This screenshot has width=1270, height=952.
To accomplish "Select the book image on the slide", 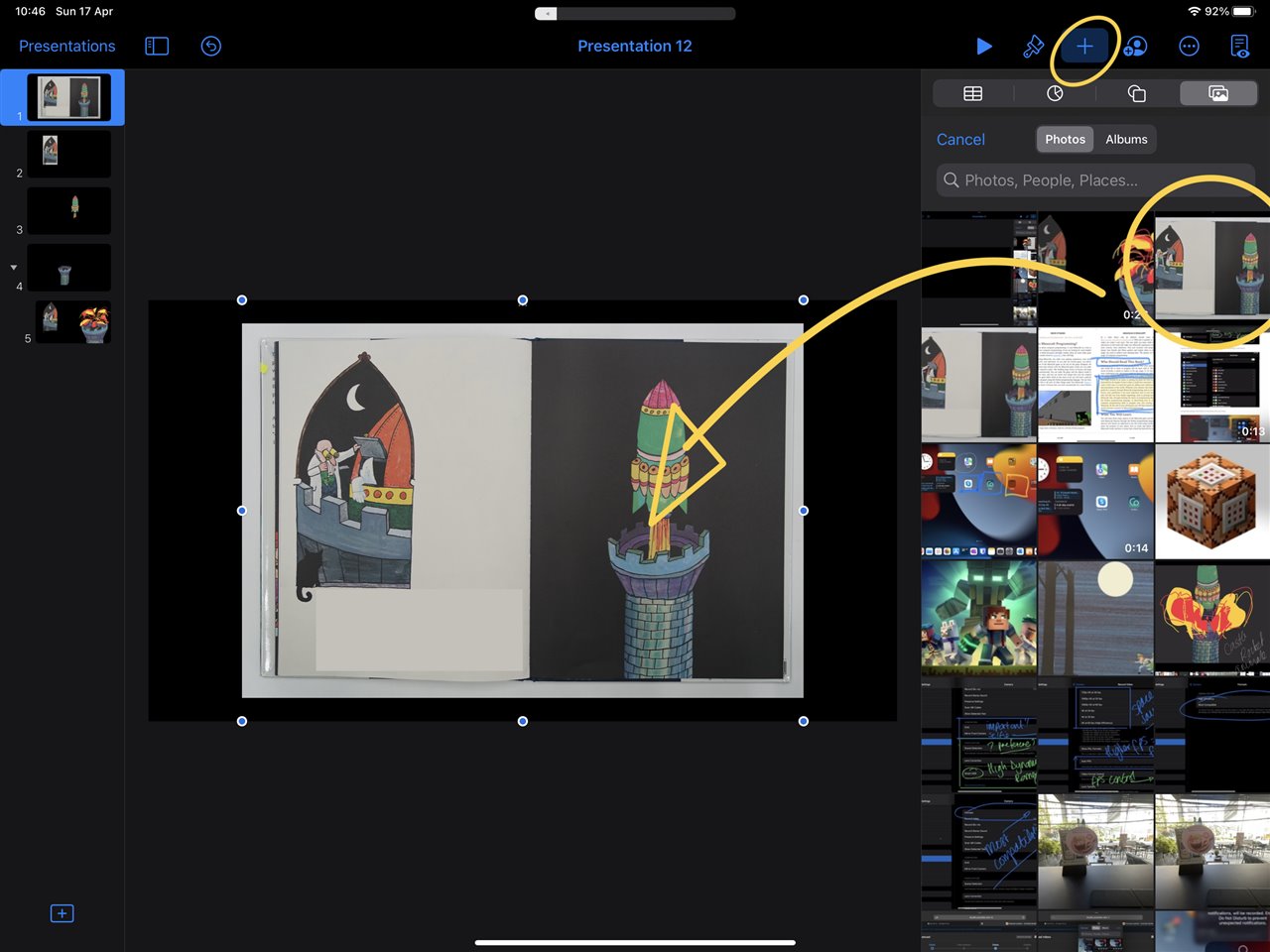I will [523, 511].
